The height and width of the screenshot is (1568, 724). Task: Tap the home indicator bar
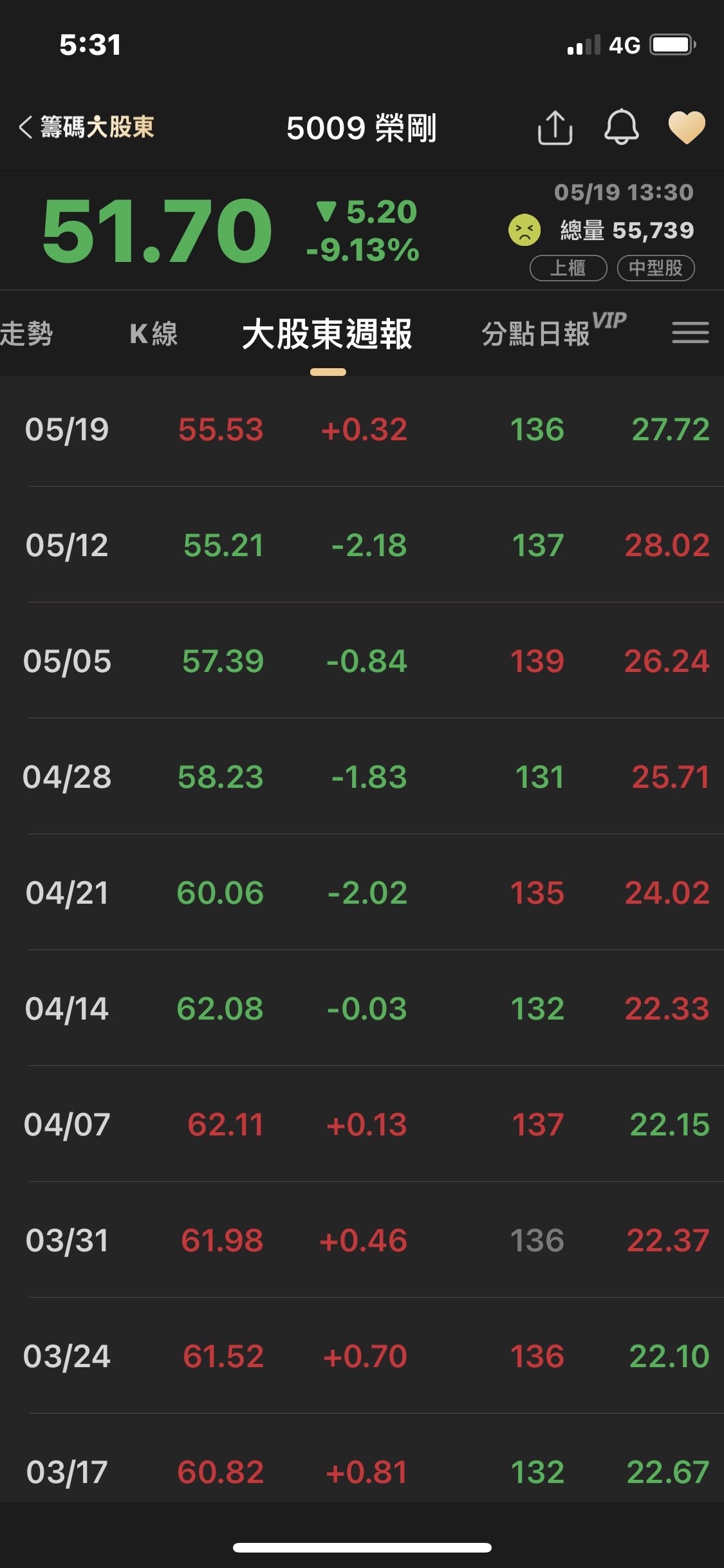[x=362, y=1547]
